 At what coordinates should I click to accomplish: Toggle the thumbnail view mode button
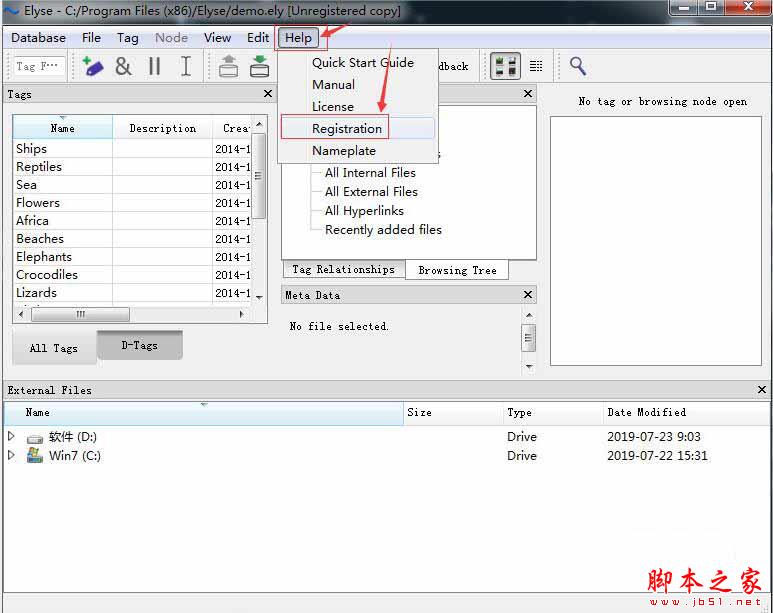tap(505, 66)
